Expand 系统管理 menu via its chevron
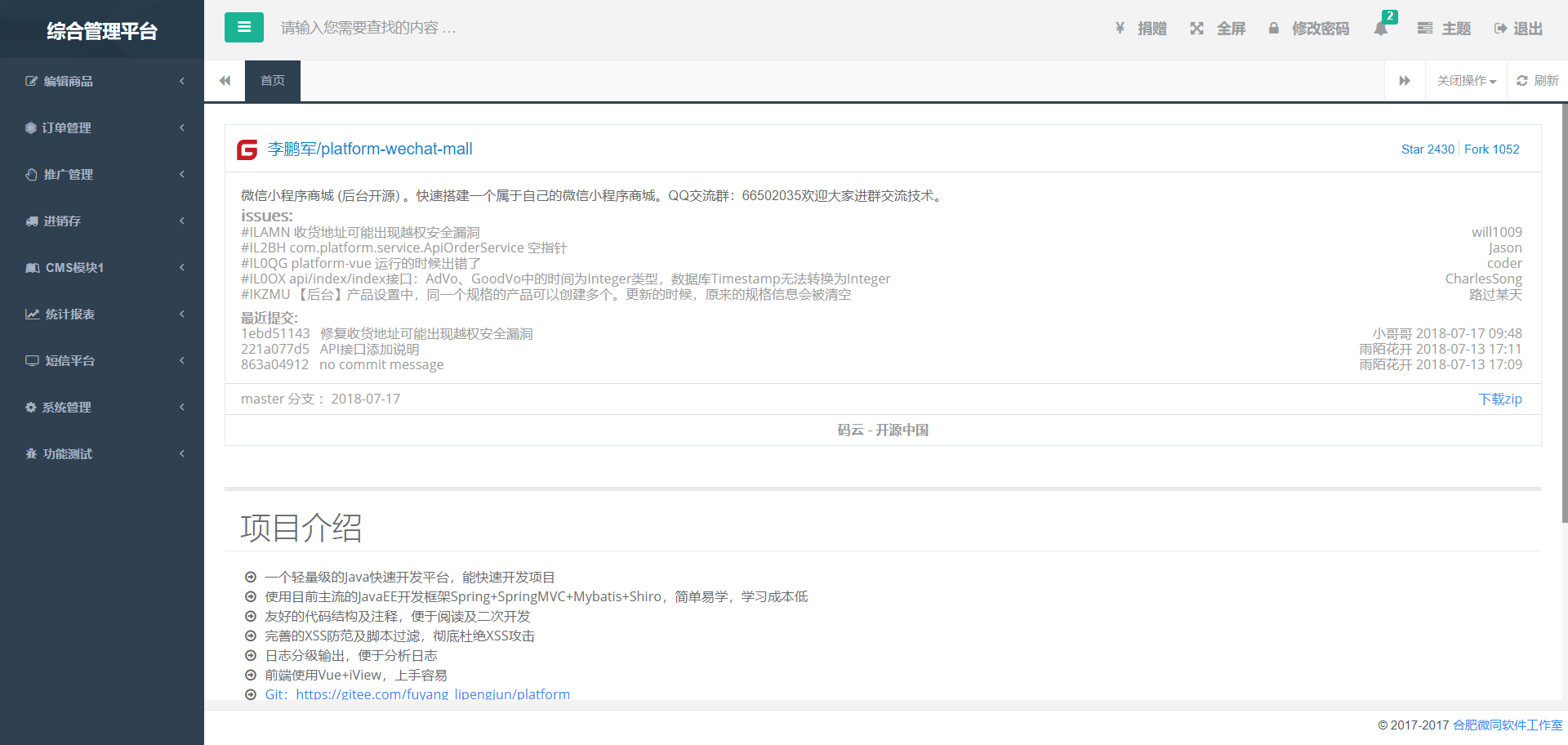This screenshot has height=745, width=1568. (x=182, y=407)
